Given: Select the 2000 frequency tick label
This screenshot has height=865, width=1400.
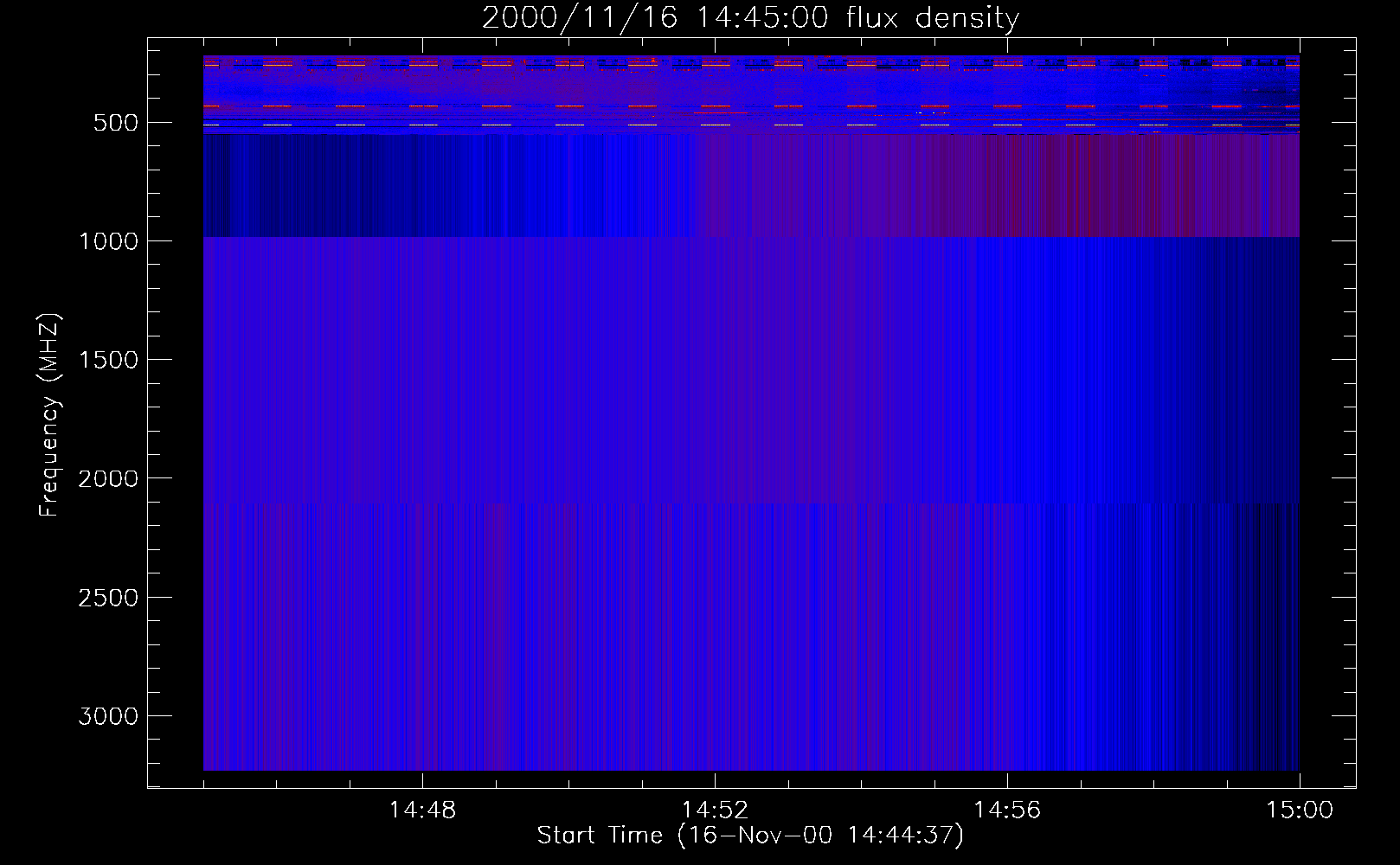Looking at the screenshot, I should (x=108, y=479).
